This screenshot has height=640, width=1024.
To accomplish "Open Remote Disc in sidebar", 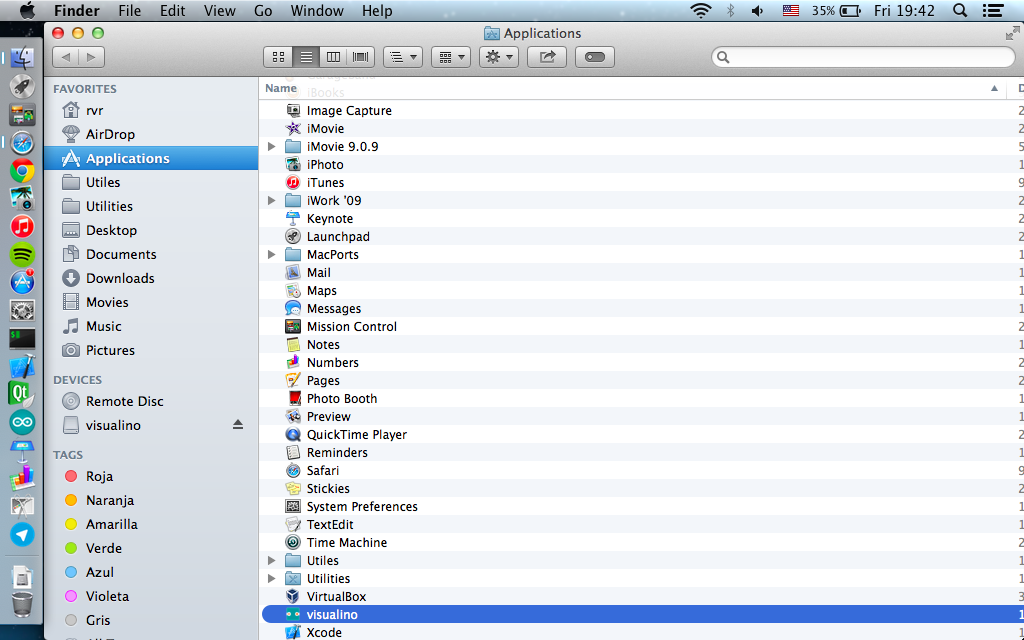I will 151,401.
